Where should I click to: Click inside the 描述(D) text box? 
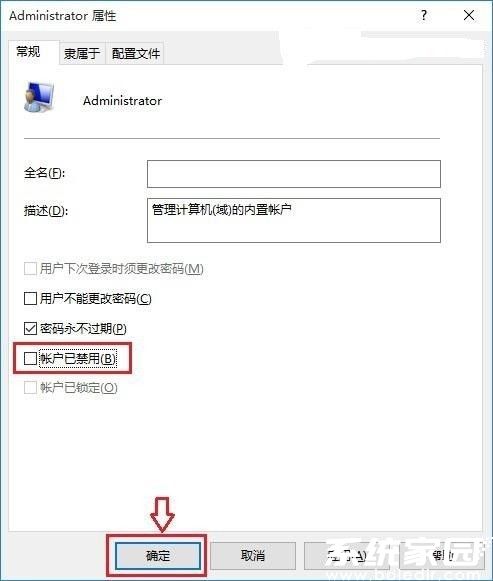point(294,220)
